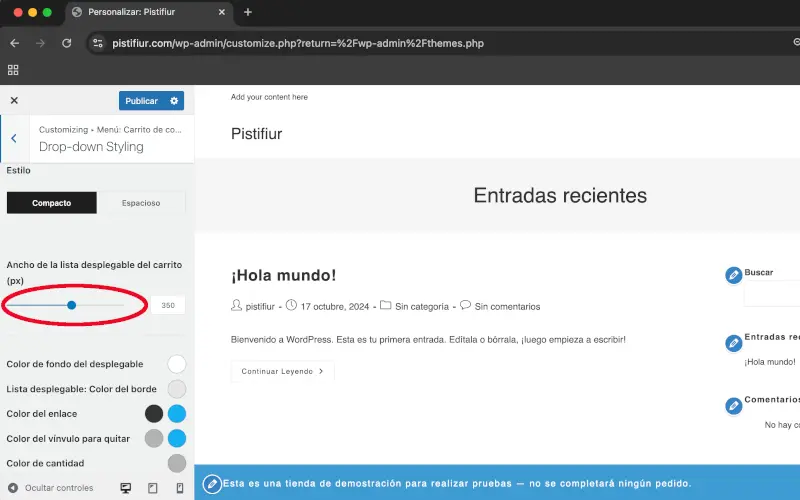Click the pistifiur author link

(260, 307)
